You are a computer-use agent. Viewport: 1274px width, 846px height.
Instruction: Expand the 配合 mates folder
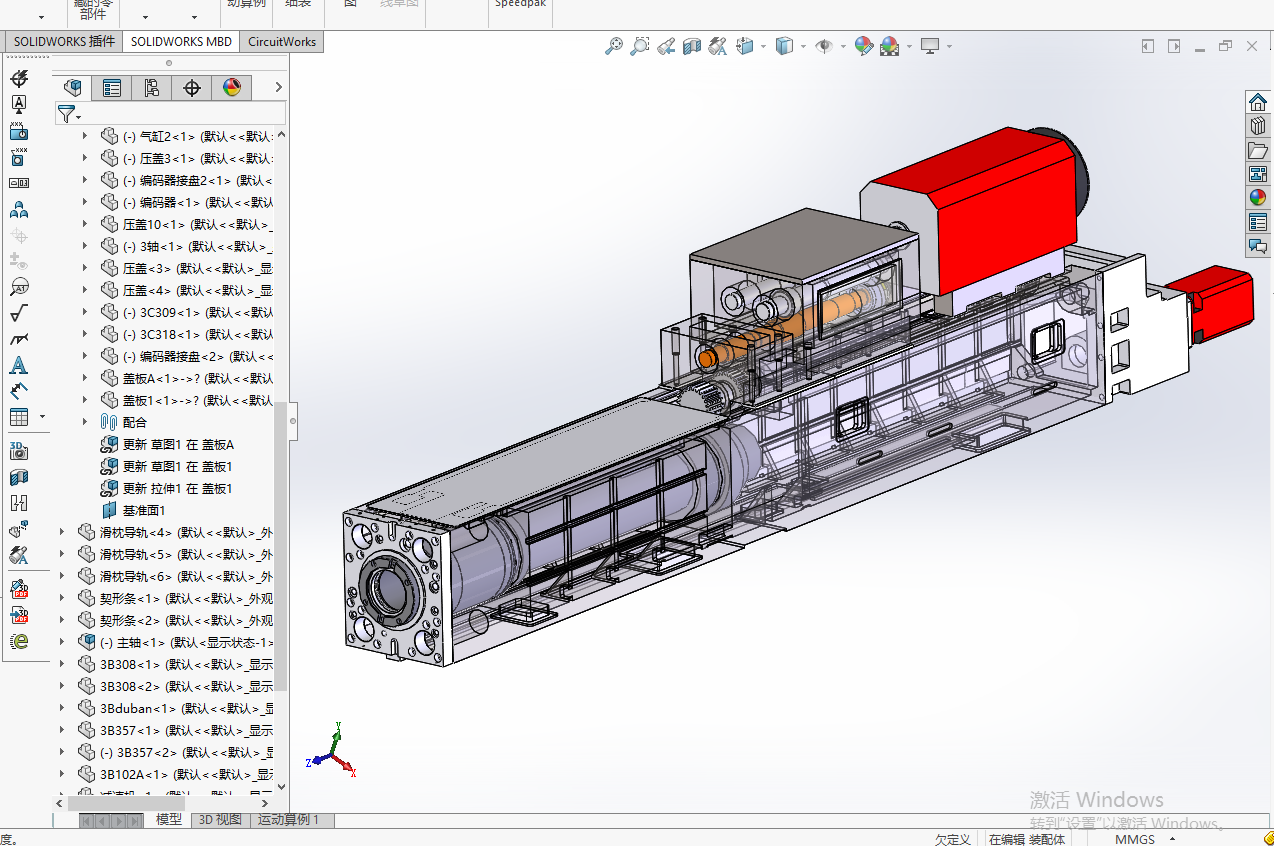click(85, 422)
